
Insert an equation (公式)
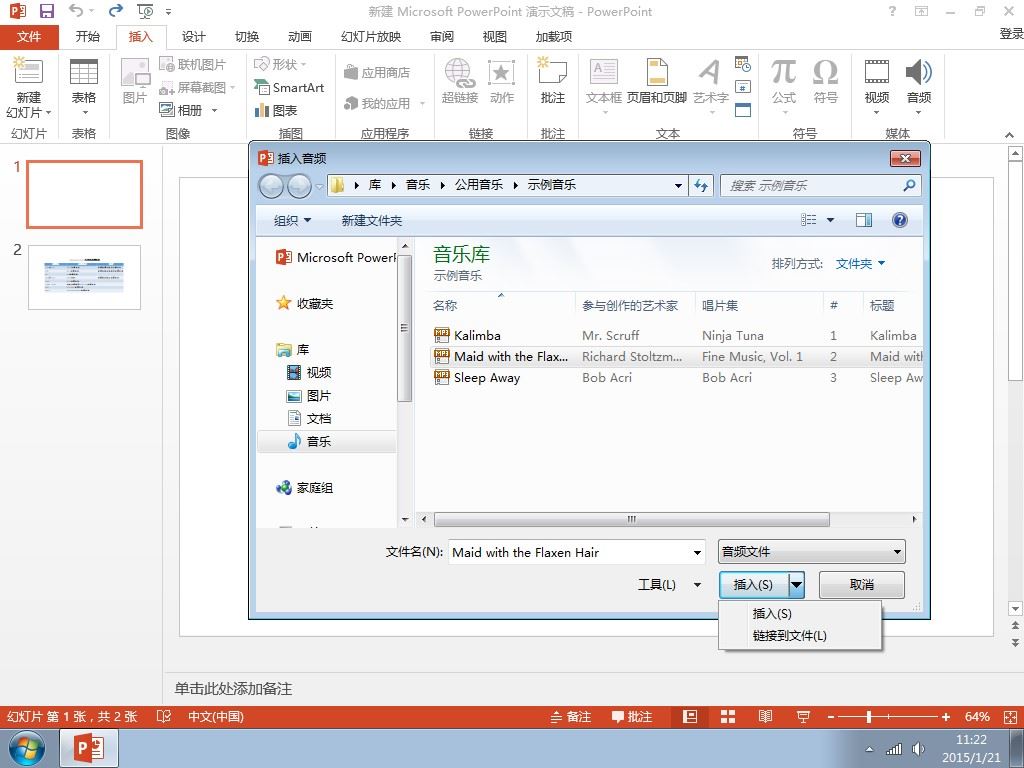[x=783, y=88]
